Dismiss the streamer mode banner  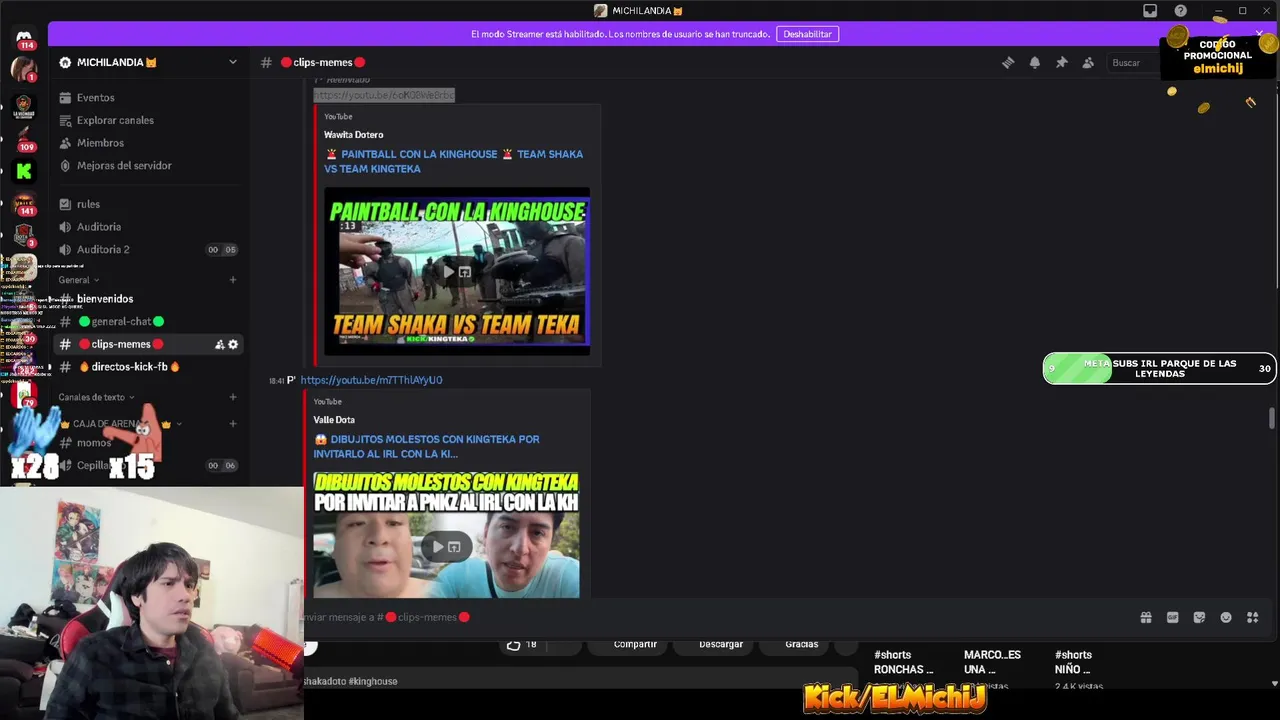point(1259,34)
